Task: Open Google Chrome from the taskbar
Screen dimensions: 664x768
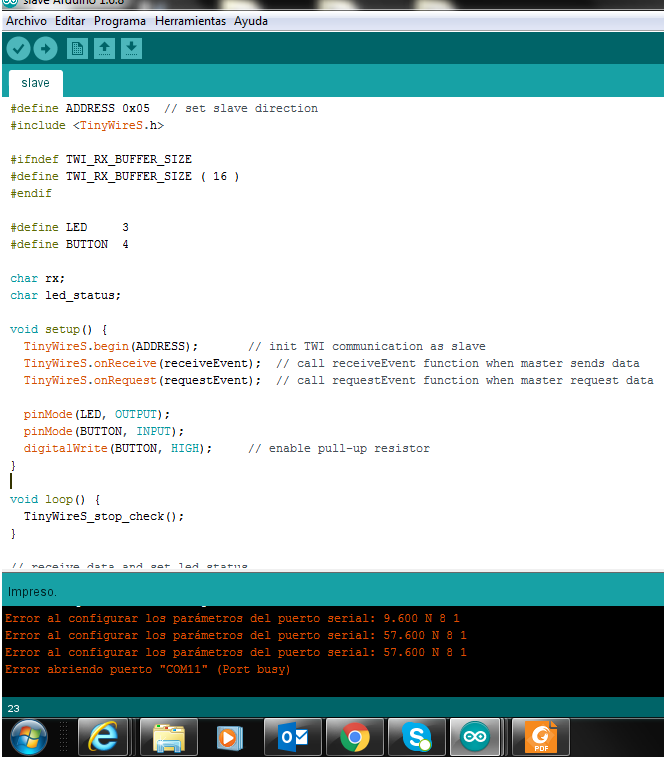Action: [355, 738]
